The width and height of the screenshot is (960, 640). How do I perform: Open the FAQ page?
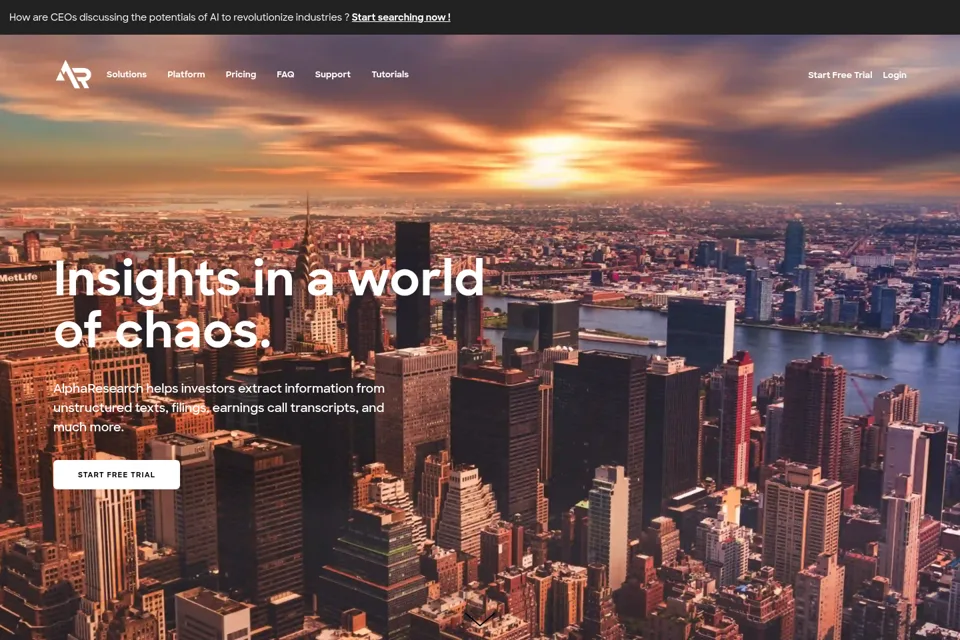pos(285,74)
